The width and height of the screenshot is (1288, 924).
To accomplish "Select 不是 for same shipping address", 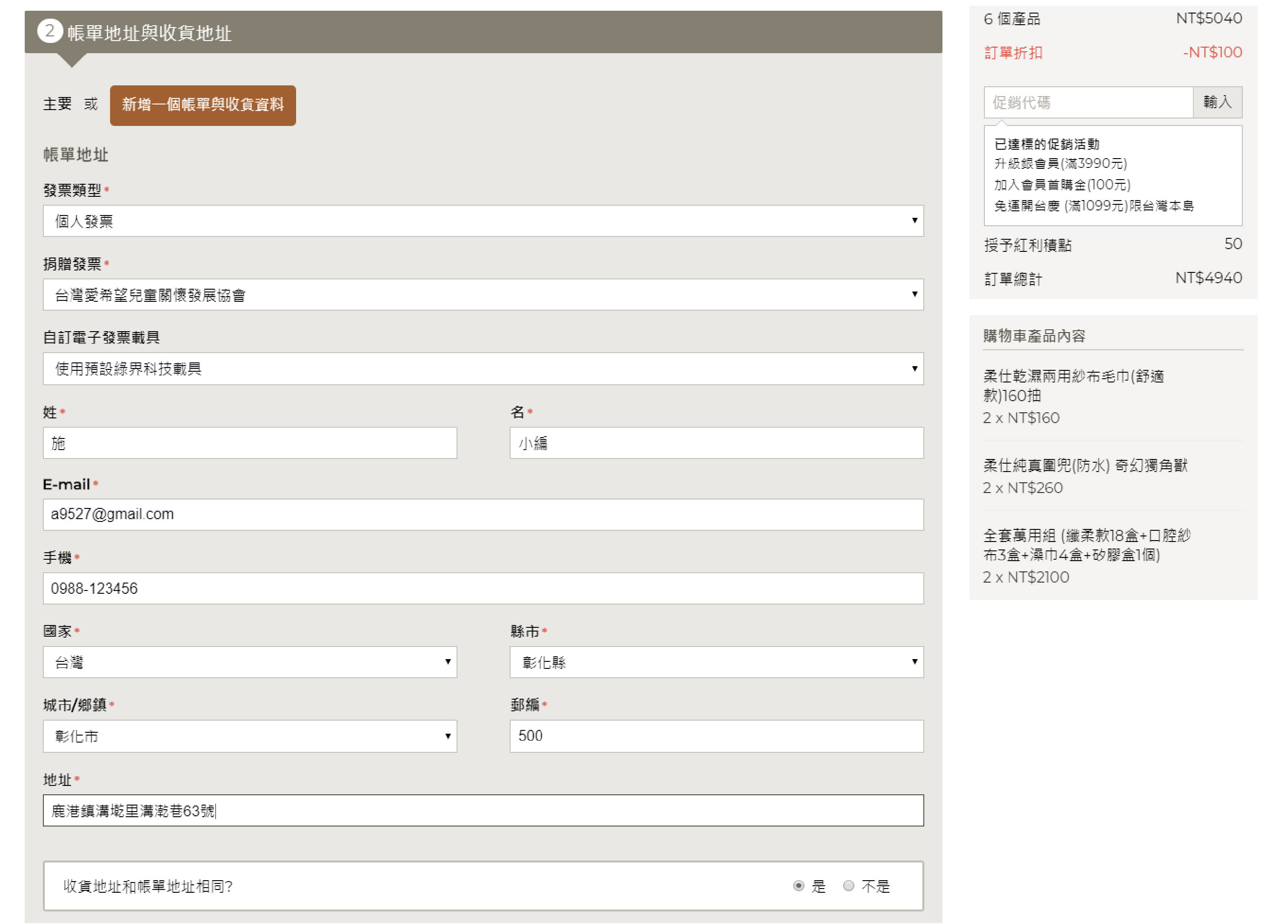I will (x=848, y=885).
